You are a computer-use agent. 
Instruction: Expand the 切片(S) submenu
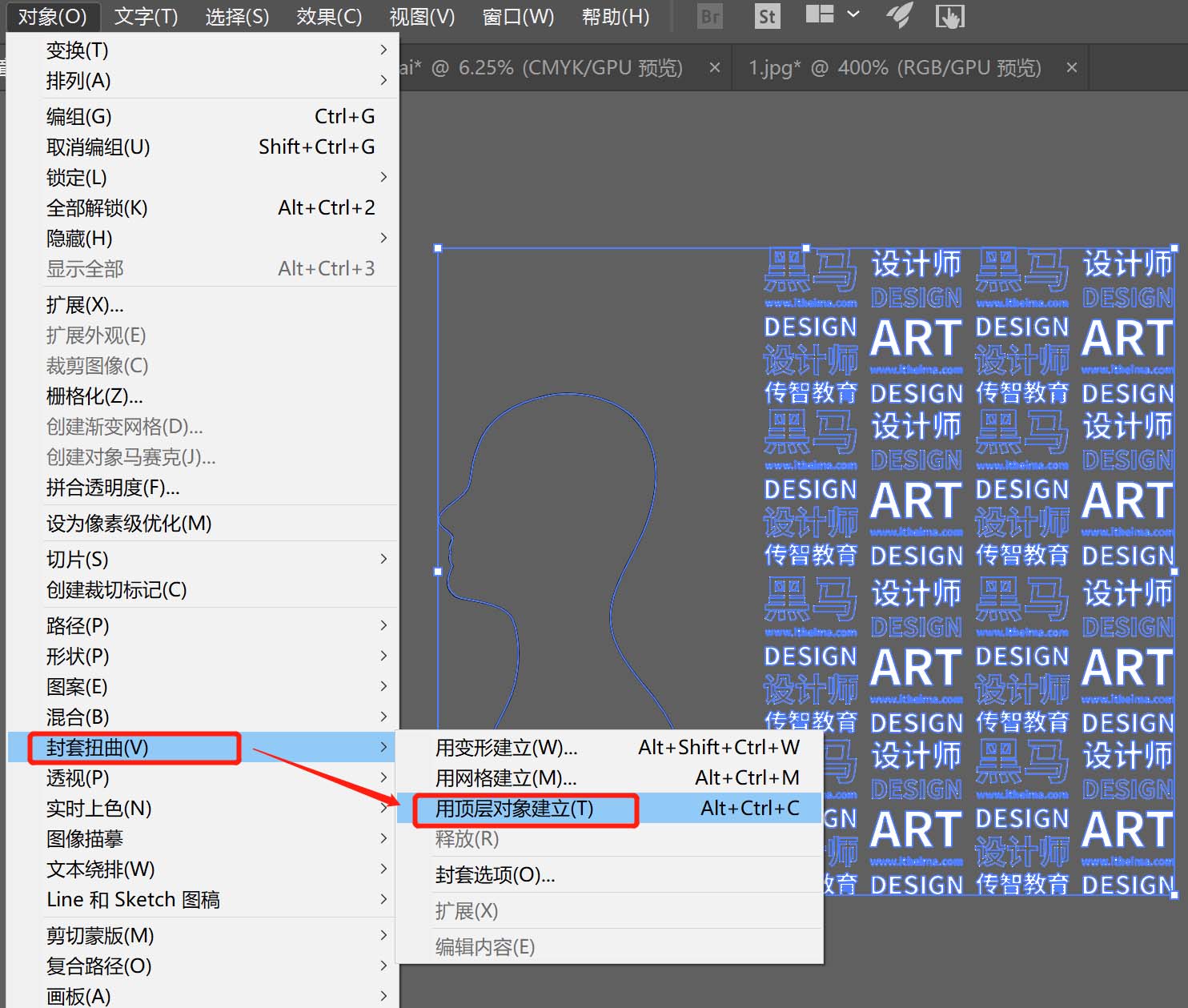click(x=203, y=559)
